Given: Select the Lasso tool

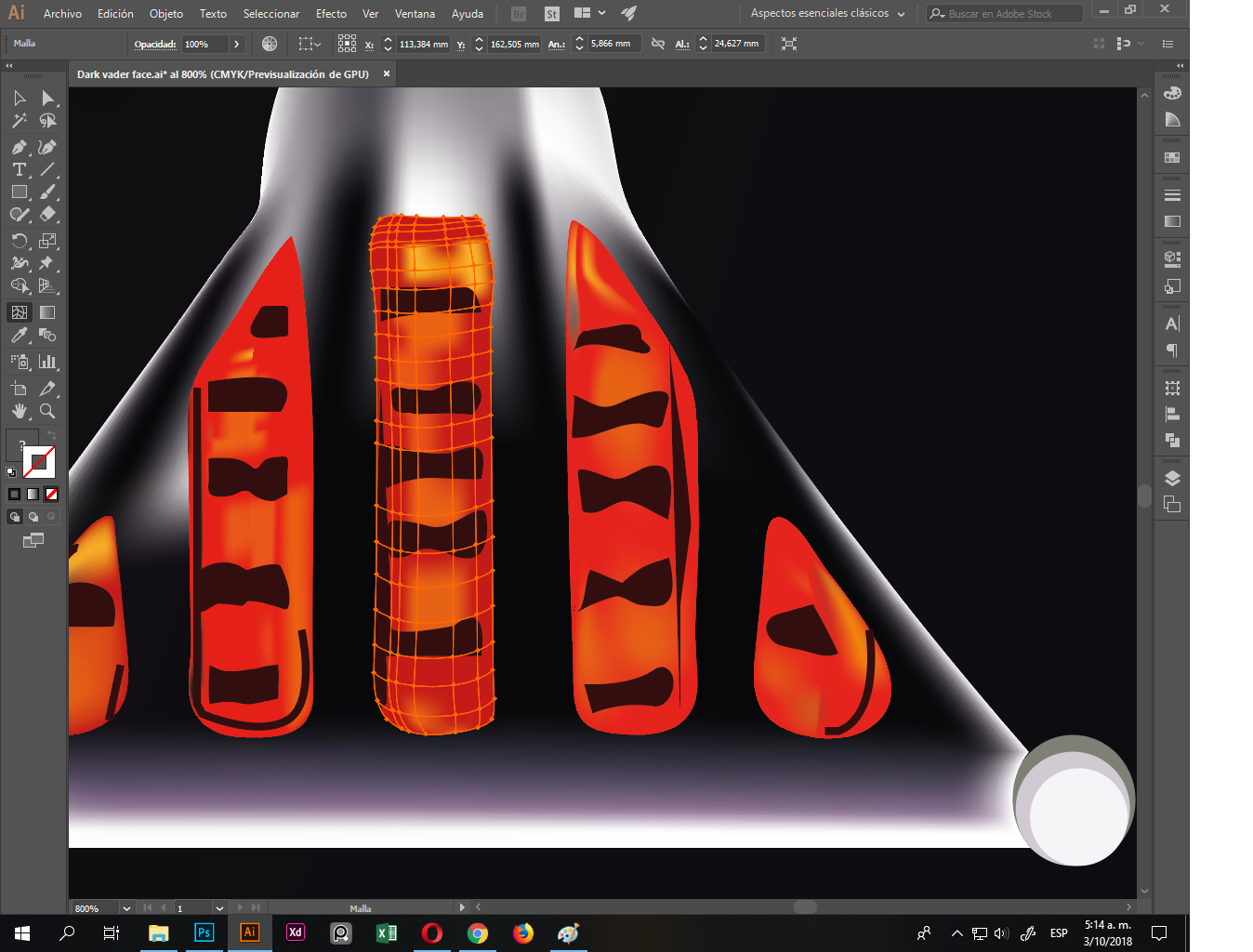Looking at the screenshot, I should 47,121.
